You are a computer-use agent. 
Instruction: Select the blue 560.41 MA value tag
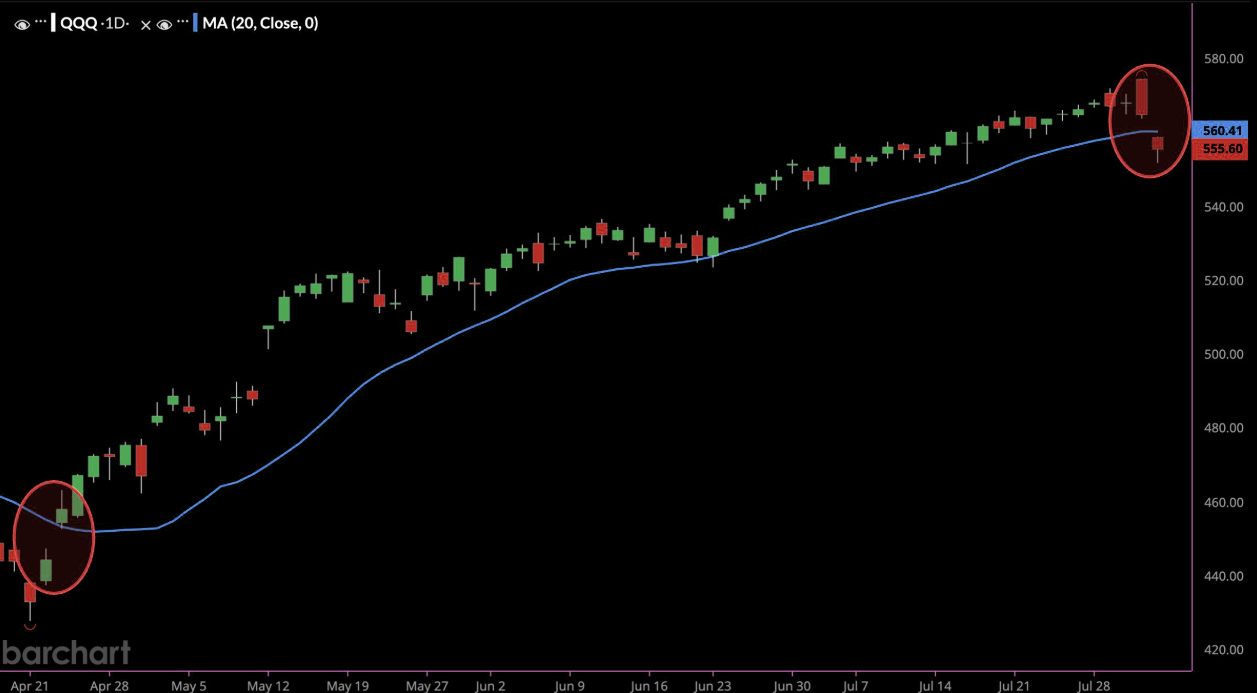click(1222, 131)
